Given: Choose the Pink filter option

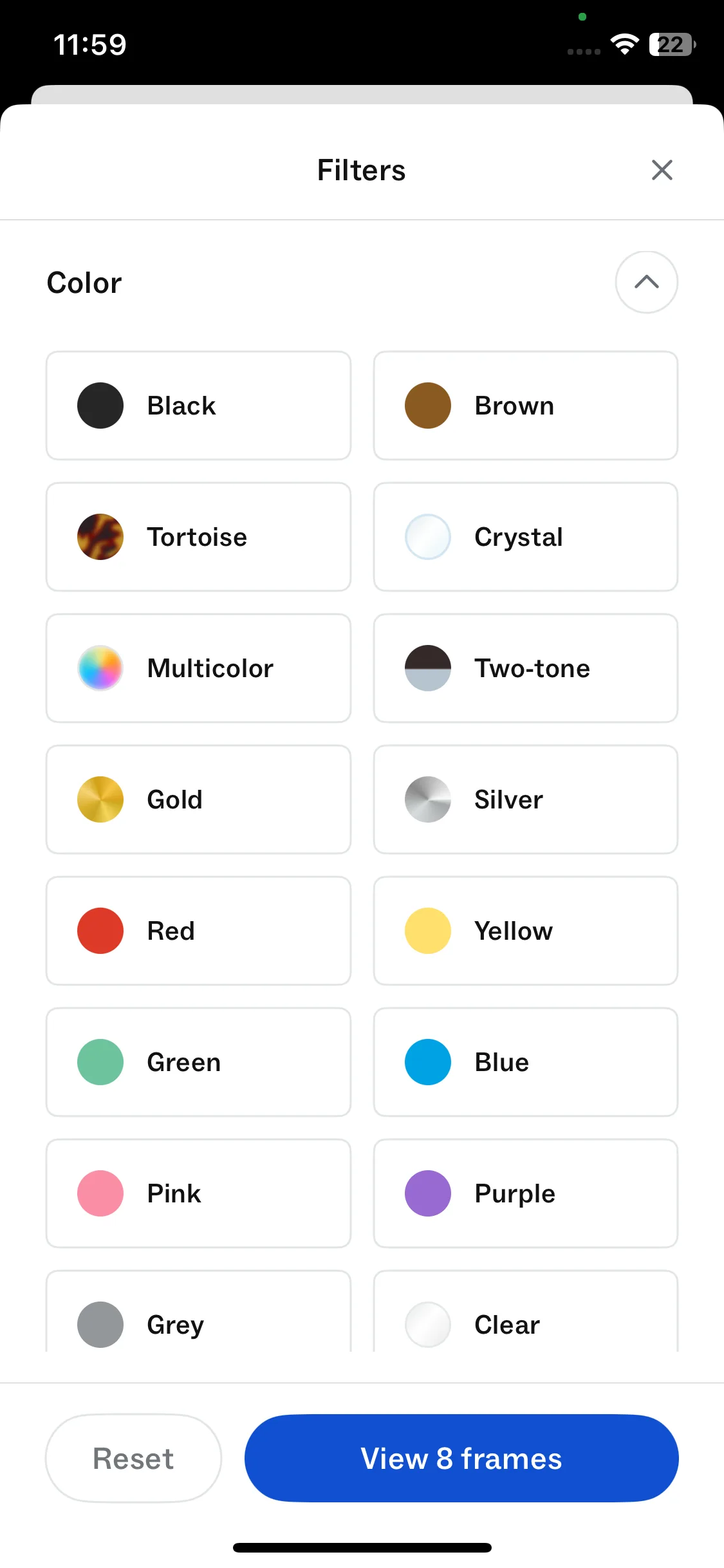Looking at the screenshot, I should point(198,1193).
